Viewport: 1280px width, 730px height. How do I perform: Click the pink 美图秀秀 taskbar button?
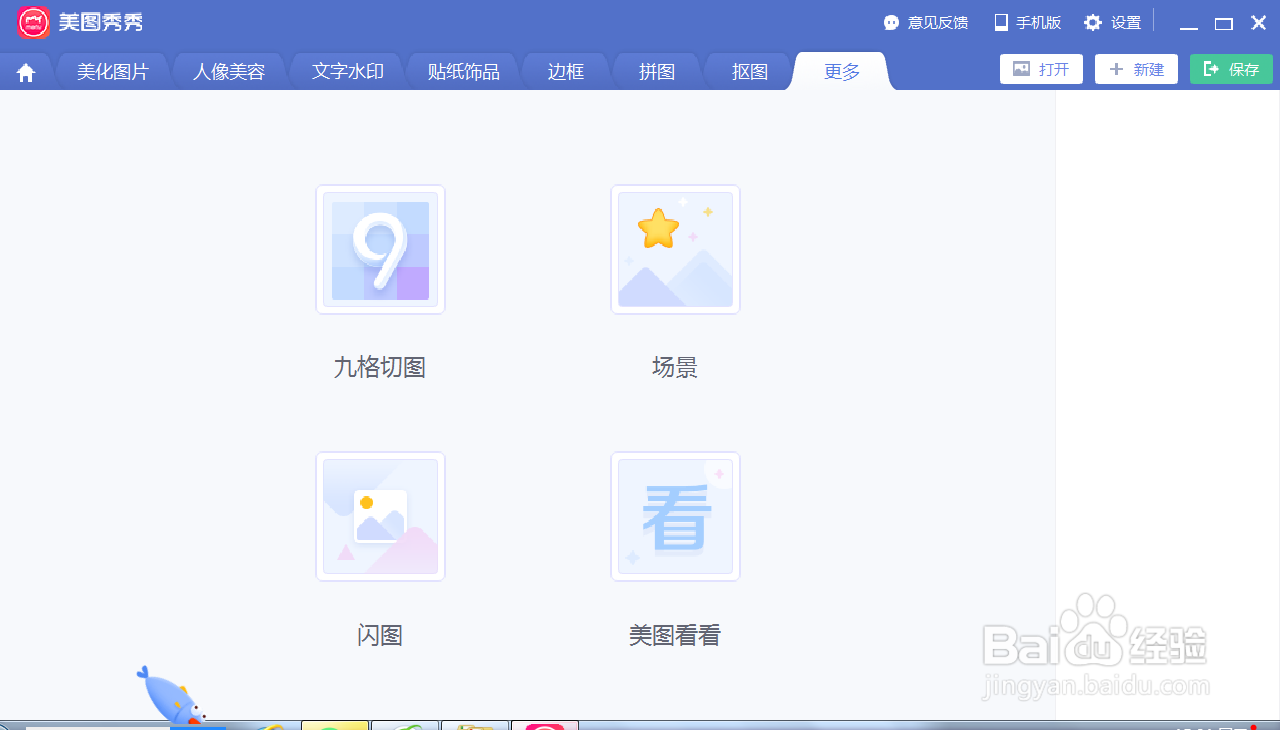(x=545, y=725)
